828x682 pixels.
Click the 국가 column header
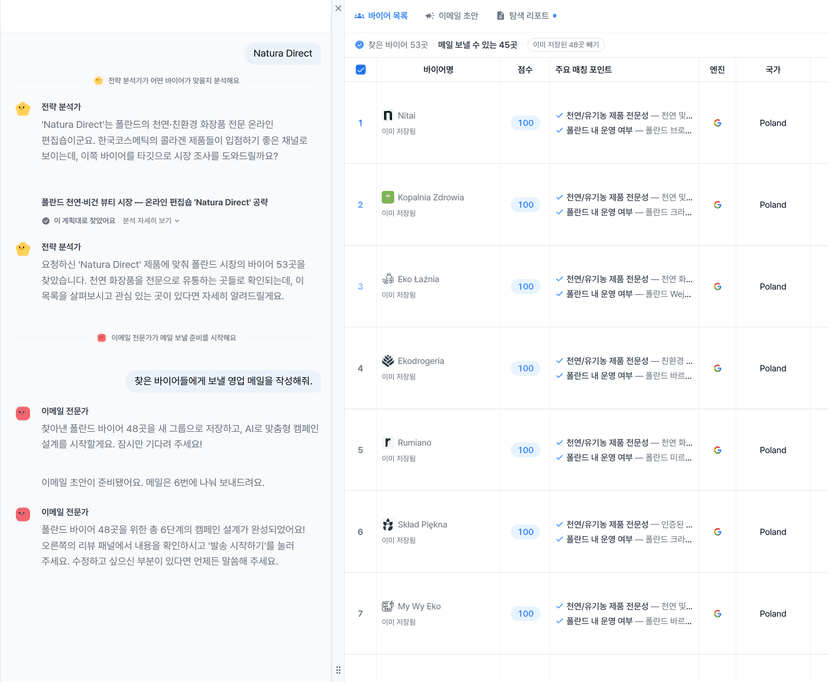(773, 70)
